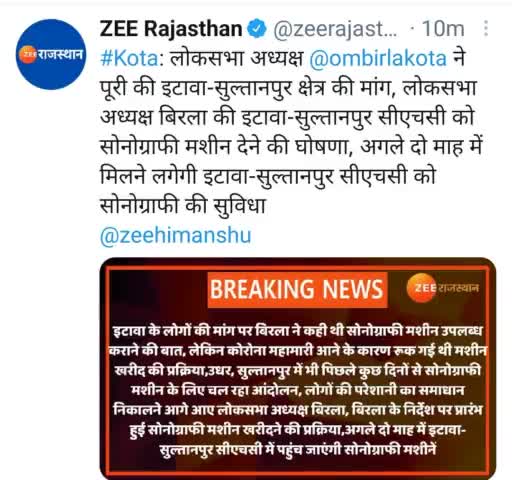
Task: Open the @zeehimanshu mention
Action: (175, 235)
